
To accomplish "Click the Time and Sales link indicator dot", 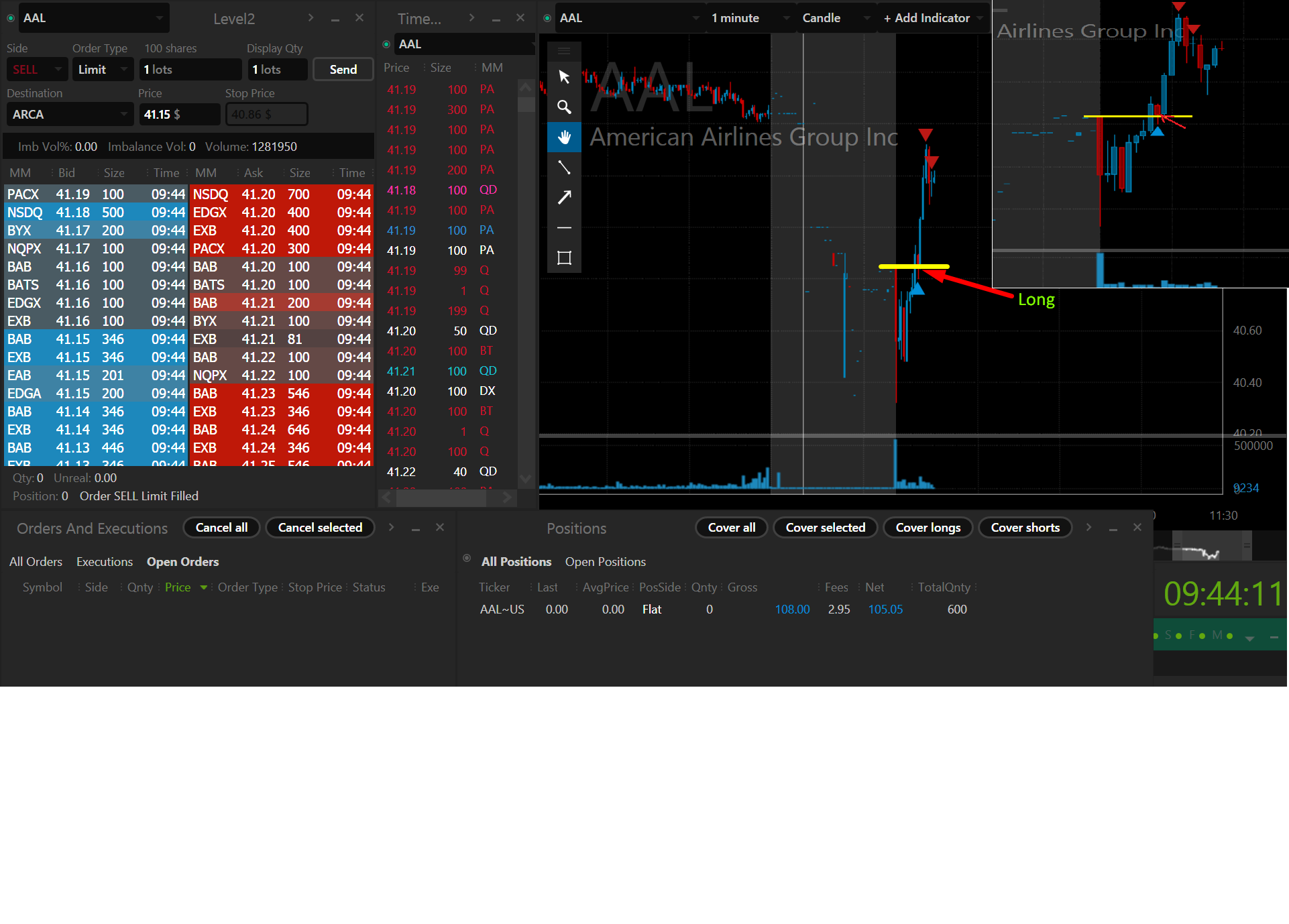I will point(386,44).
